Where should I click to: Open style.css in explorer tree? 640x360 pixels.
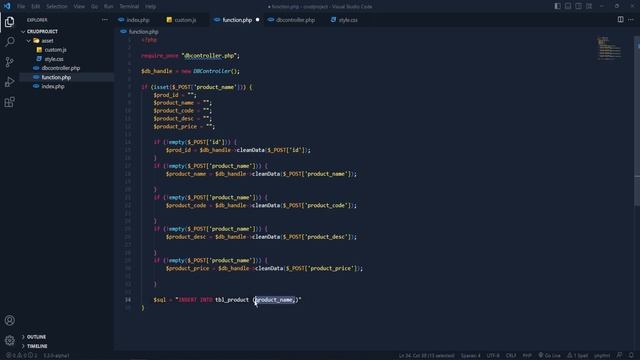click(x=67, y=59)
